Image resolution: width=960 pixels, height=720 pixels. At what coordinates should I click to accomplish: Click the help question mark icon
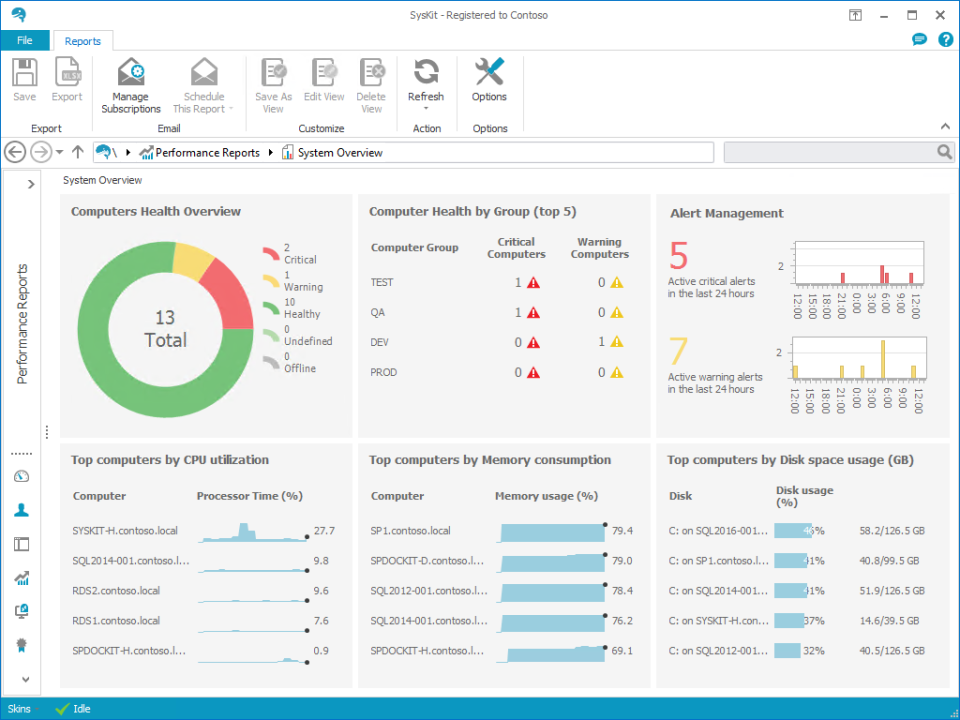click(x=945, y=40)
